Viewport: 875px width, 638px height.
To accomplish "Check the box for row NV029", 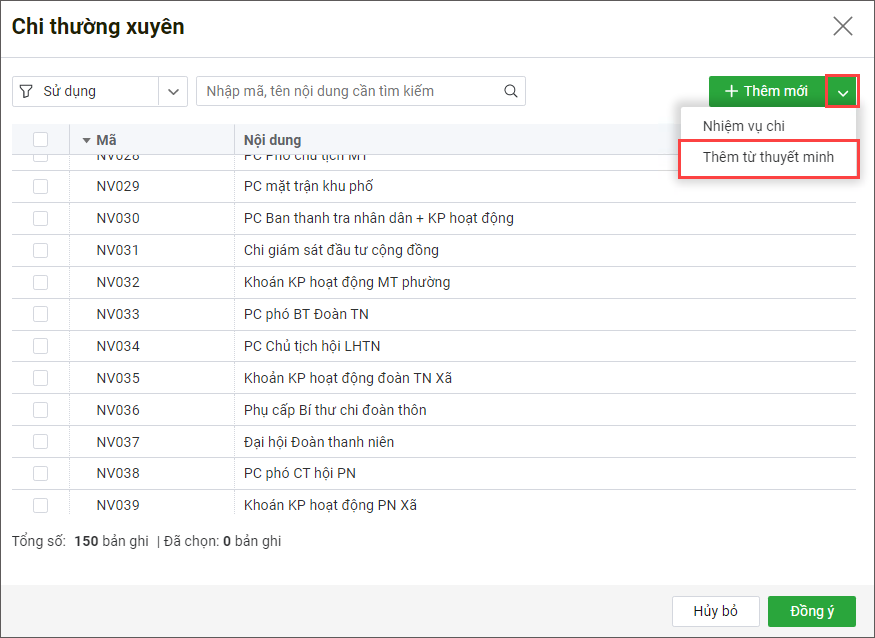I will [x=40, y=186].
